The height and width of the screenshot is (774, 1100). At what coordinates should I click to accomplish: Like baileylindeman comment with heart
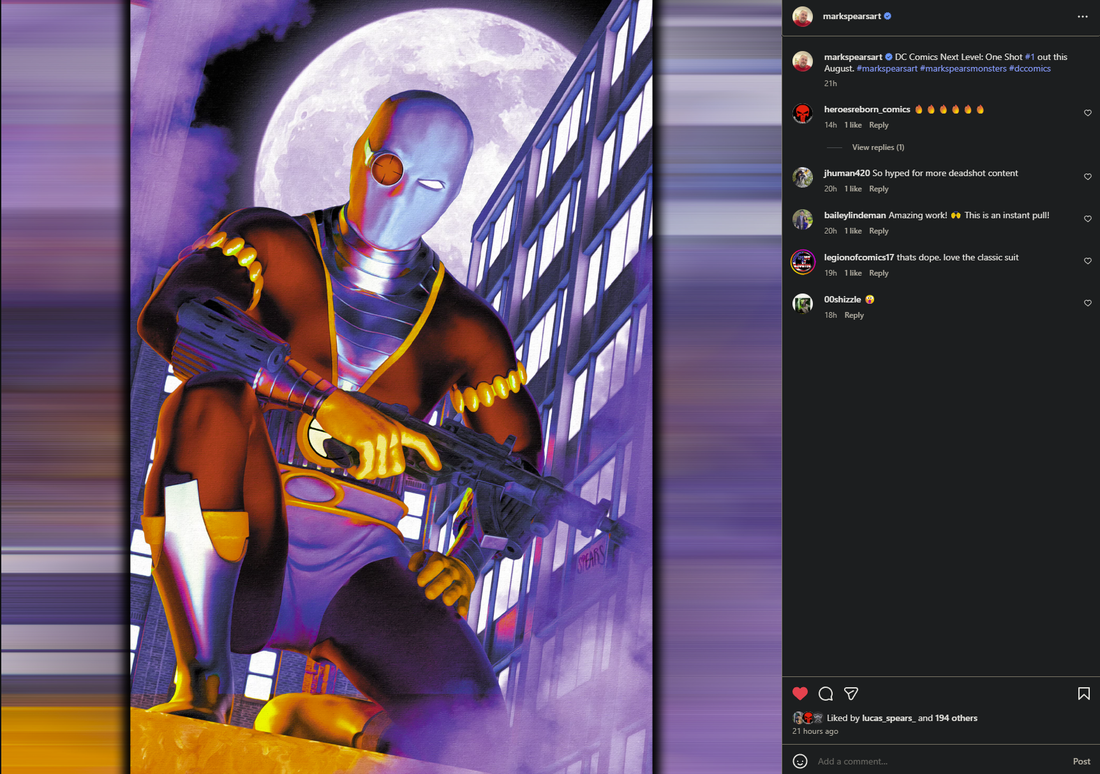point(1088,219)
